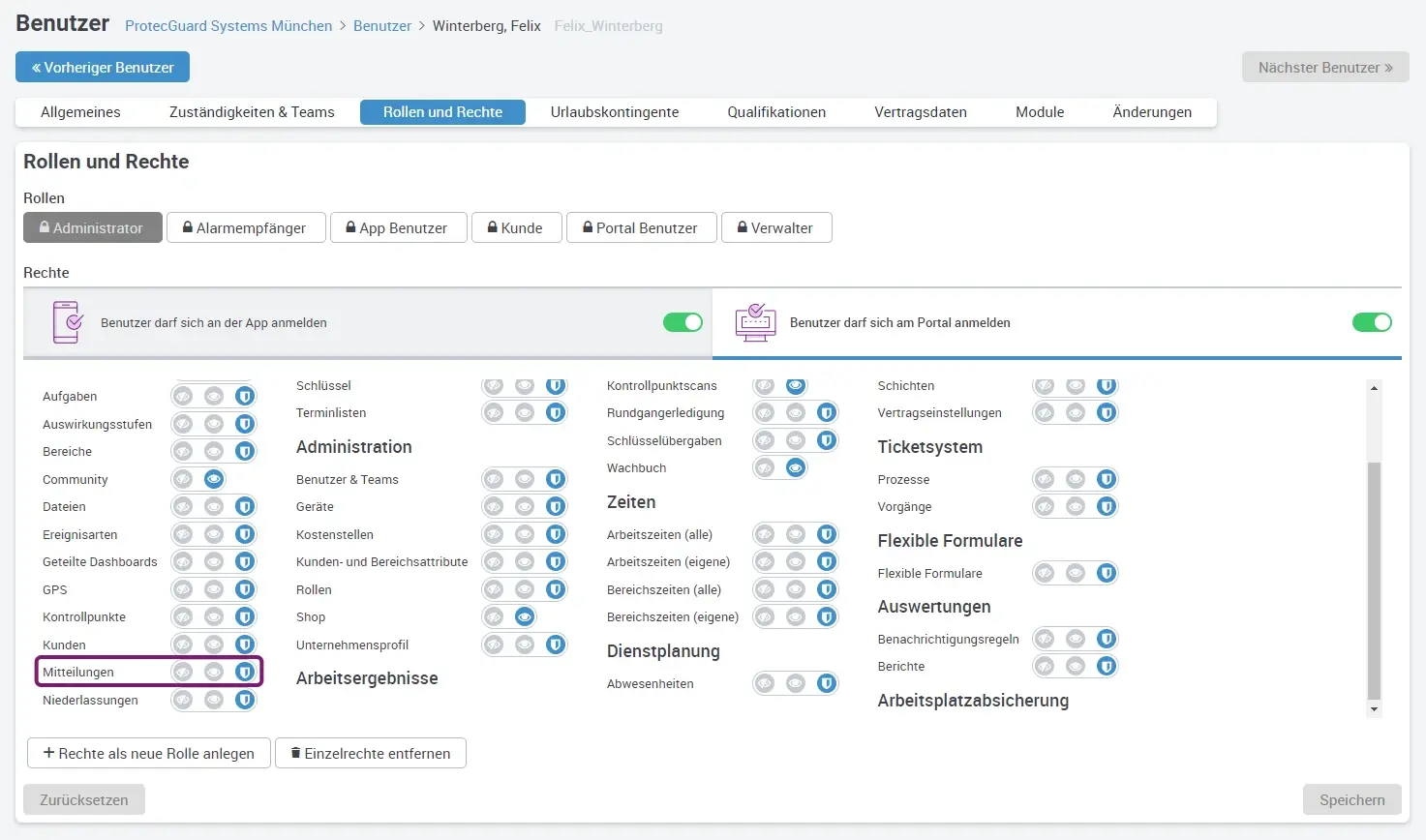Disable the portal login permission switch

click(x=1371, y=322)
